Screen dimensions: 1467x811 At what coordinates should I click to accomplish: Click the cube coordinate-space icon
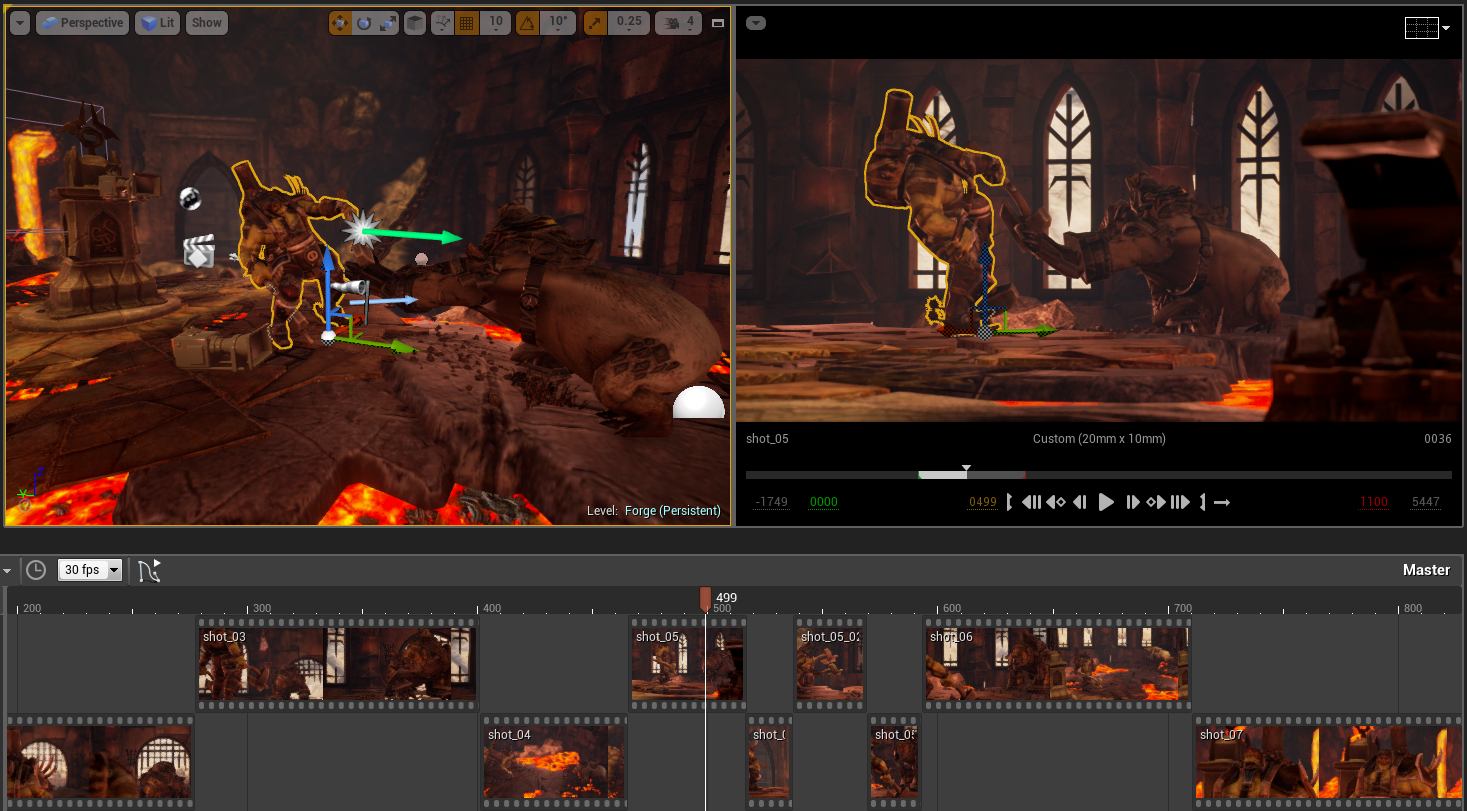click(x=414, y=23)
